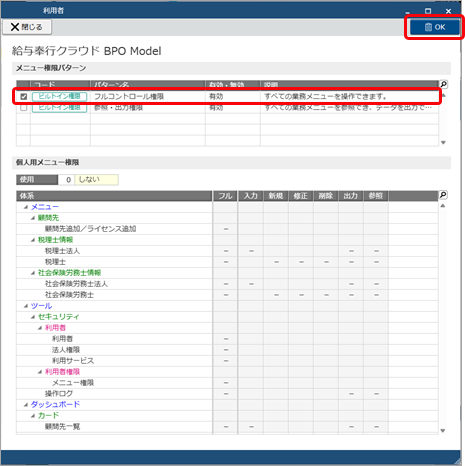Select the 法人権限 row
465x466 pixels.
pos(227,350)
